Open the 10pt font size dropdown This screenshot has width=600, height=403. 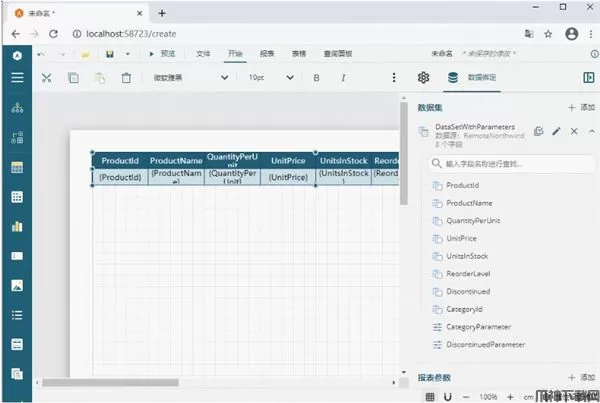point(268,78)
